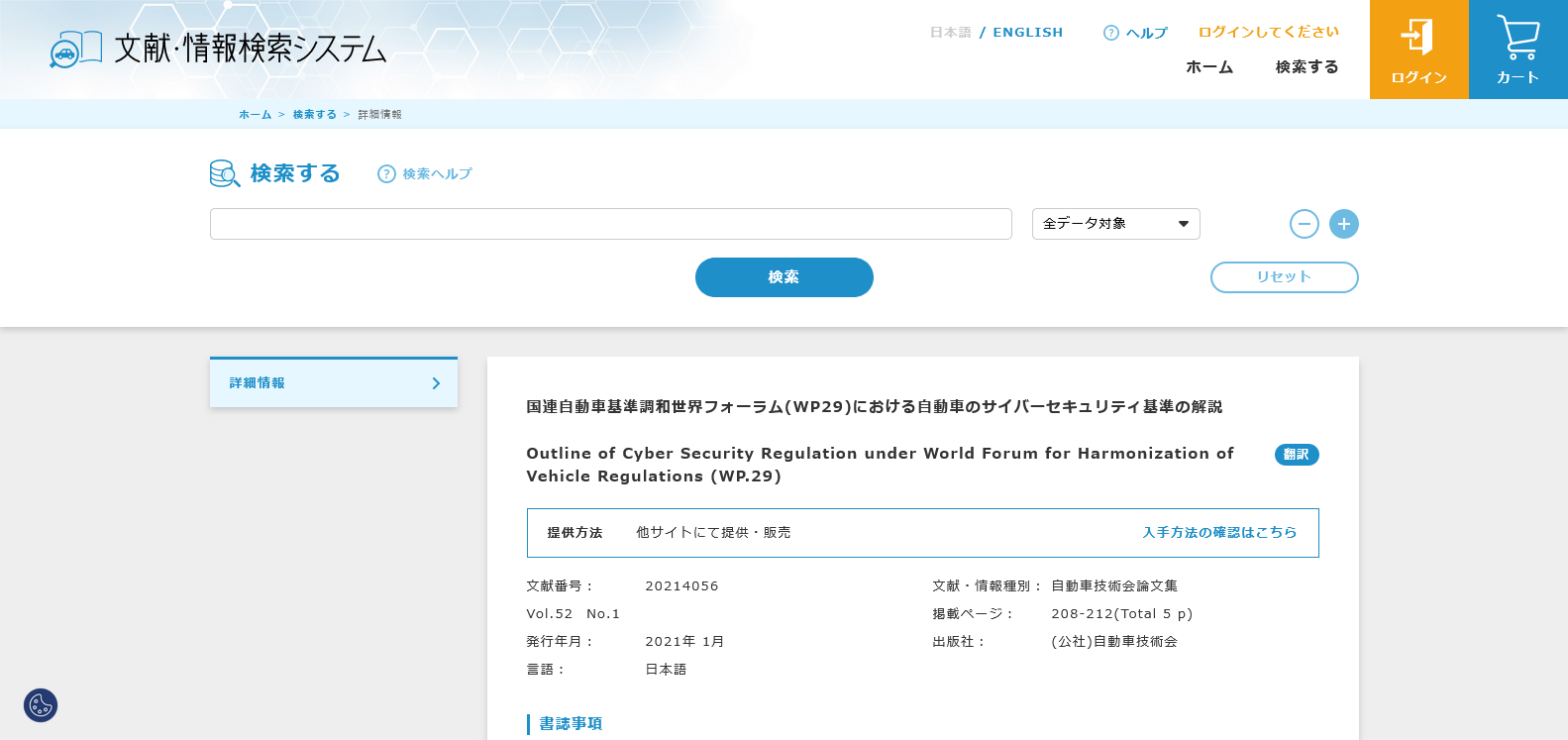Screen dimensions: 1568x740
Task: Add a search field with plus icon
Action: (x=1343, y=224)
